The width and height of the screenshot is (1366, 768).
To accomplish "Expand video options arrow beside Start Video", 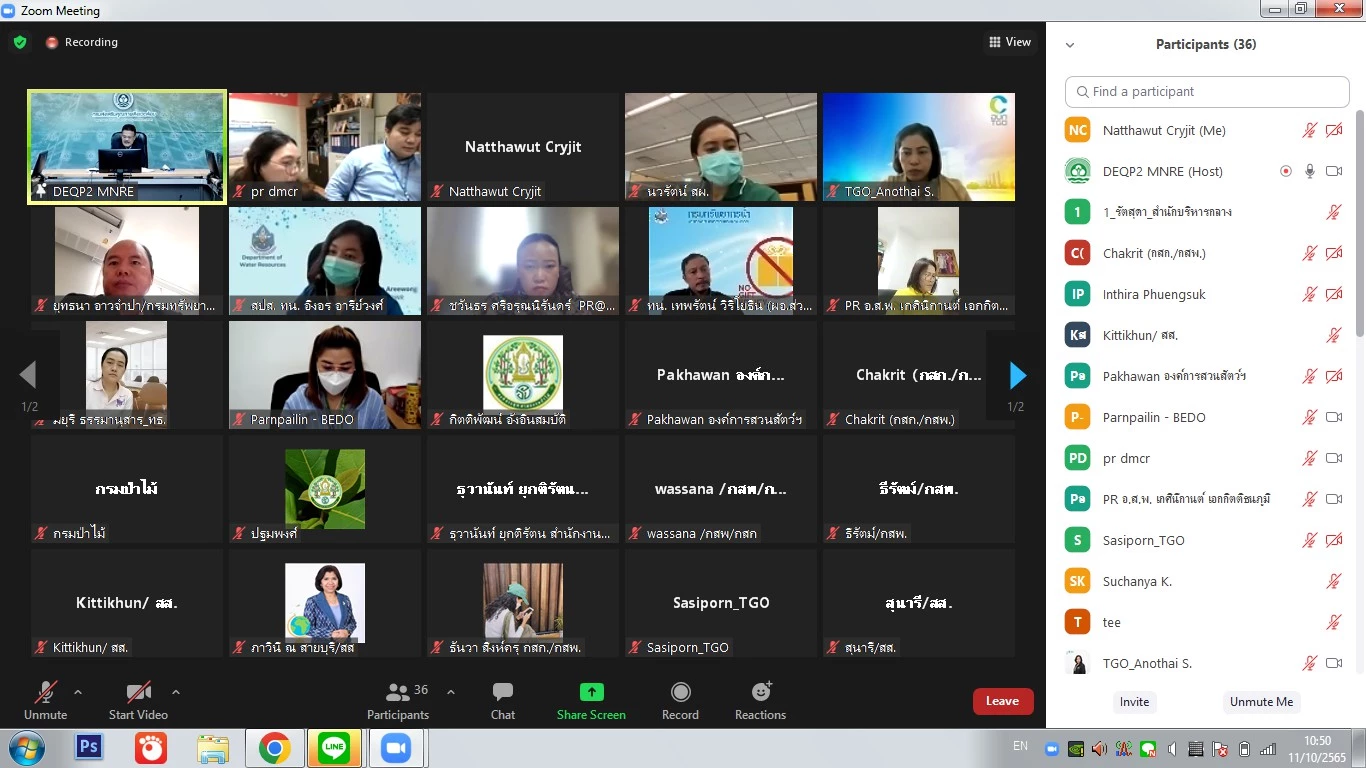I will pyautogui.click(x=176, y=692).
